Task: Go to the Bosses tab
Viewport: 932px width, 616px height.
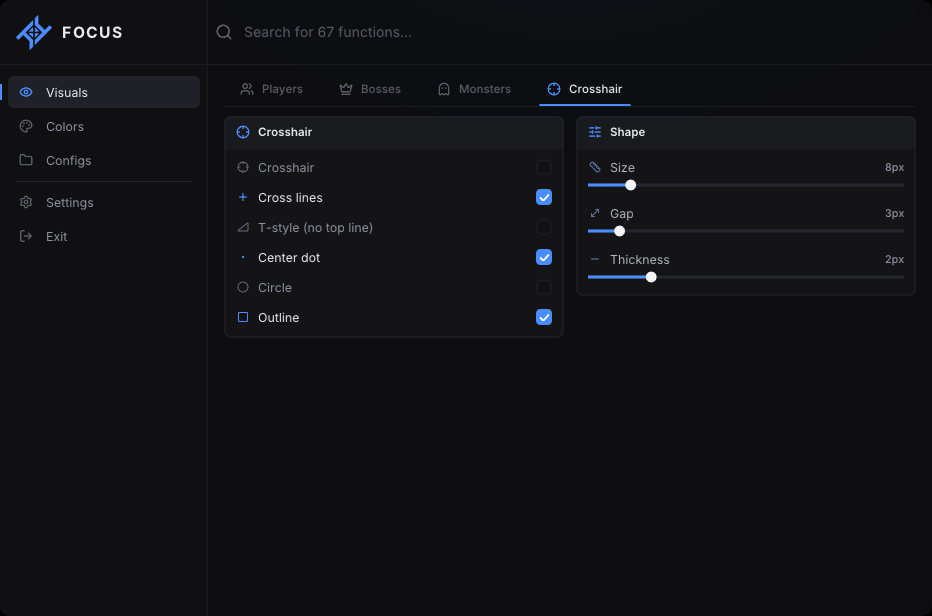Action: (x=370, y=89)
